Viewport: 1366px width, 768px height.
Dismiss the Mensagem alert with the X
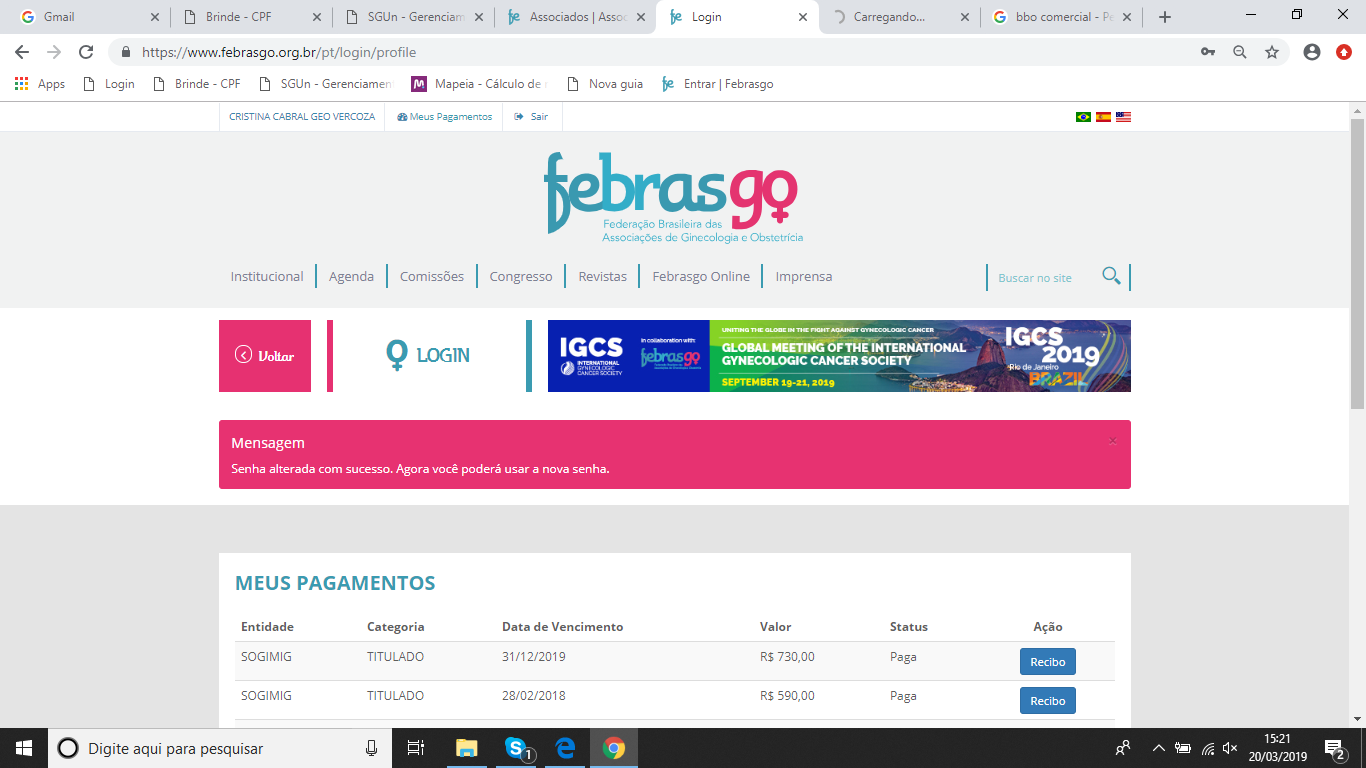tap(1112, 441)
